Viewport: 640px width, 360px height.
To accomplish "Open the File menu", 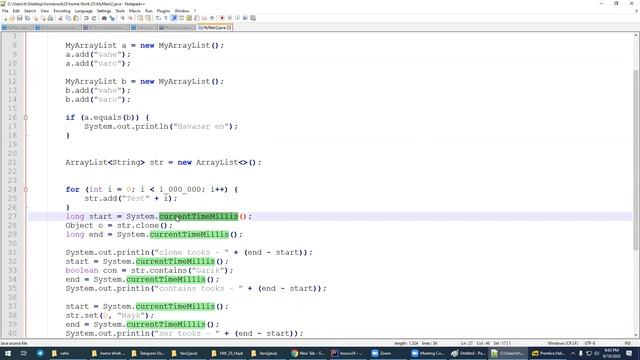I will [5, 11].
